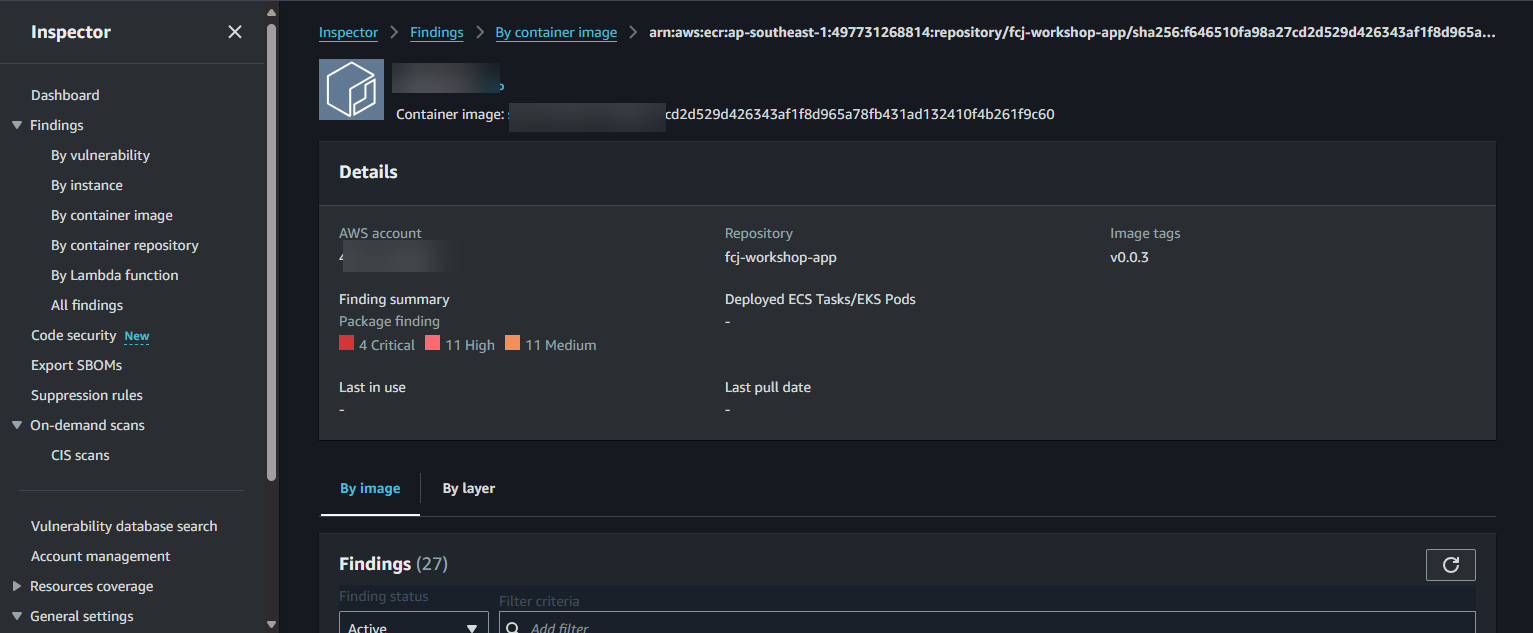
Task: Open Code security marked New
Action: click(73, 335)
